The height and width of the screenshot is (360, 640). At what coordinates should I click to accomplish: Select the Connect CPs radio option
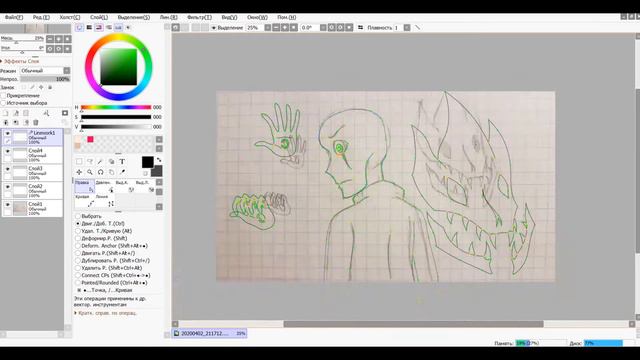78,276
